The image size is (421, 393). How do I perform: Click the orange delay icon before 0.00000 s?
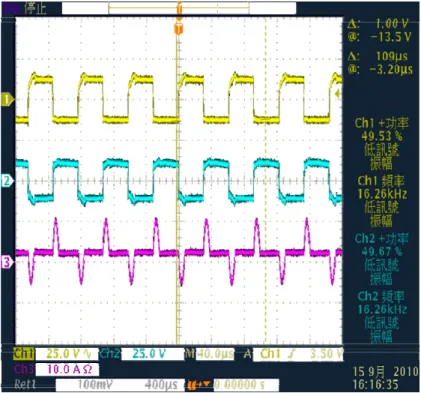199,385
